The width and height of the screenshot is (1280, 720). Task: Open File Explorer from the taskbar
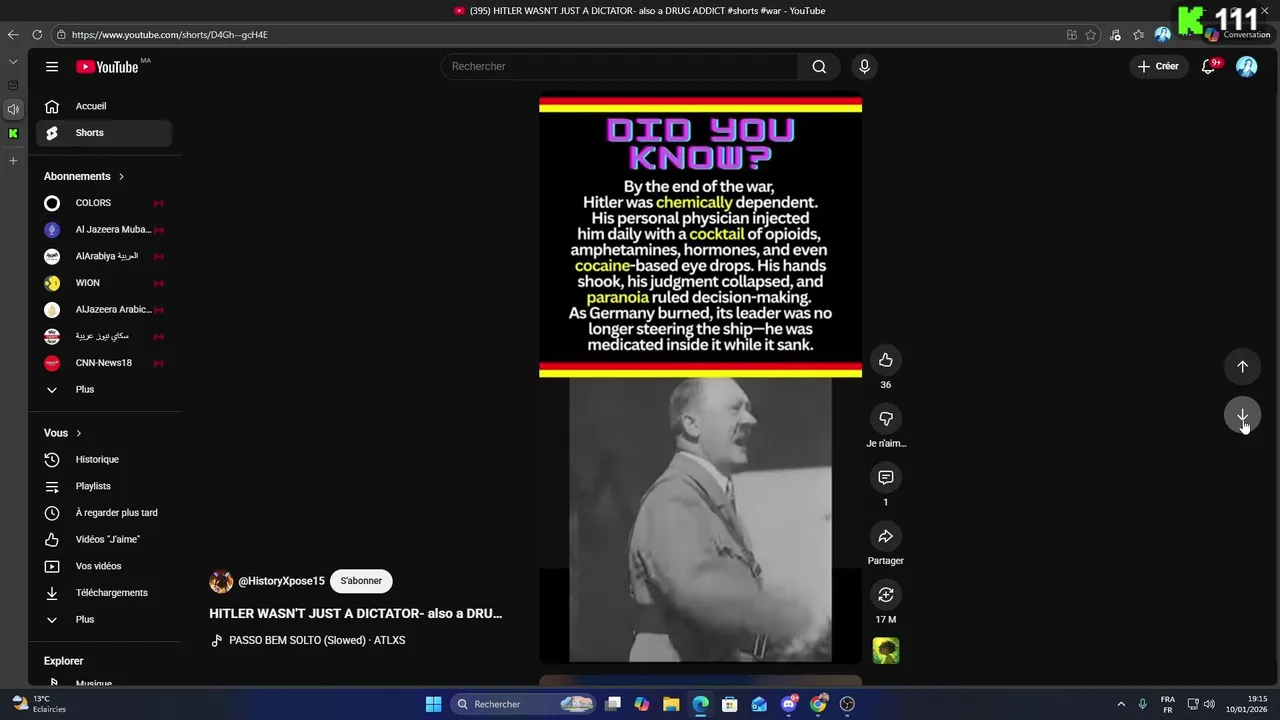tap(671, 704)
